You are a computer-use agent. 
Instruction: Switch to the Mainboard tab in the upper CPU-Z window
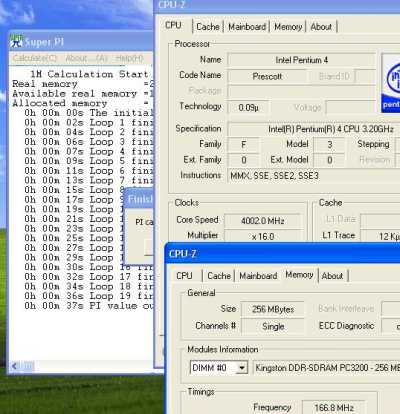tap(247, 27)
